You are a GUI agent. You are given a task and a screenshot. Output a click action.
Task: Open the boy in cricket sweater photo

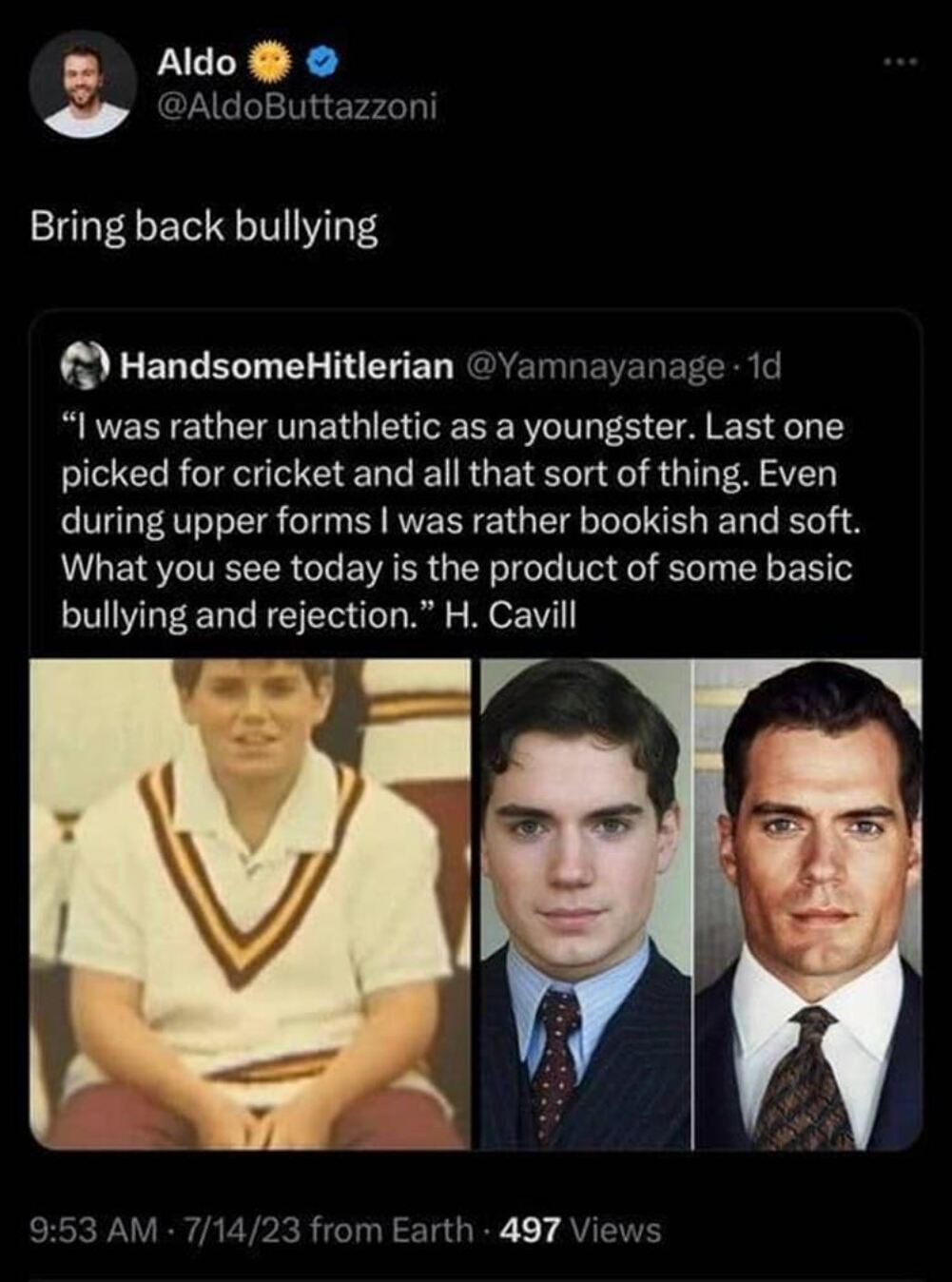(250, 903)
